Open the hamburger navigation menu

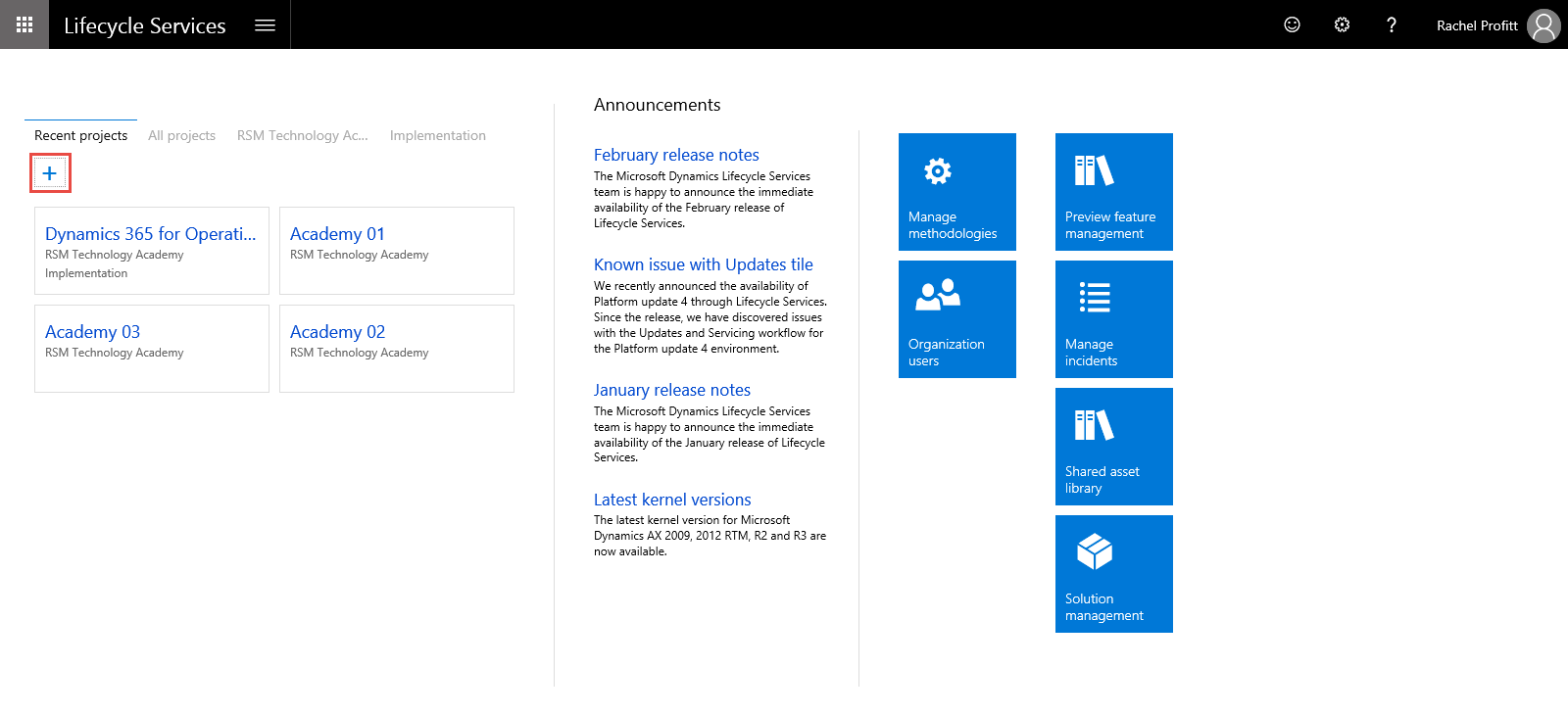click(x=265, y=25)
